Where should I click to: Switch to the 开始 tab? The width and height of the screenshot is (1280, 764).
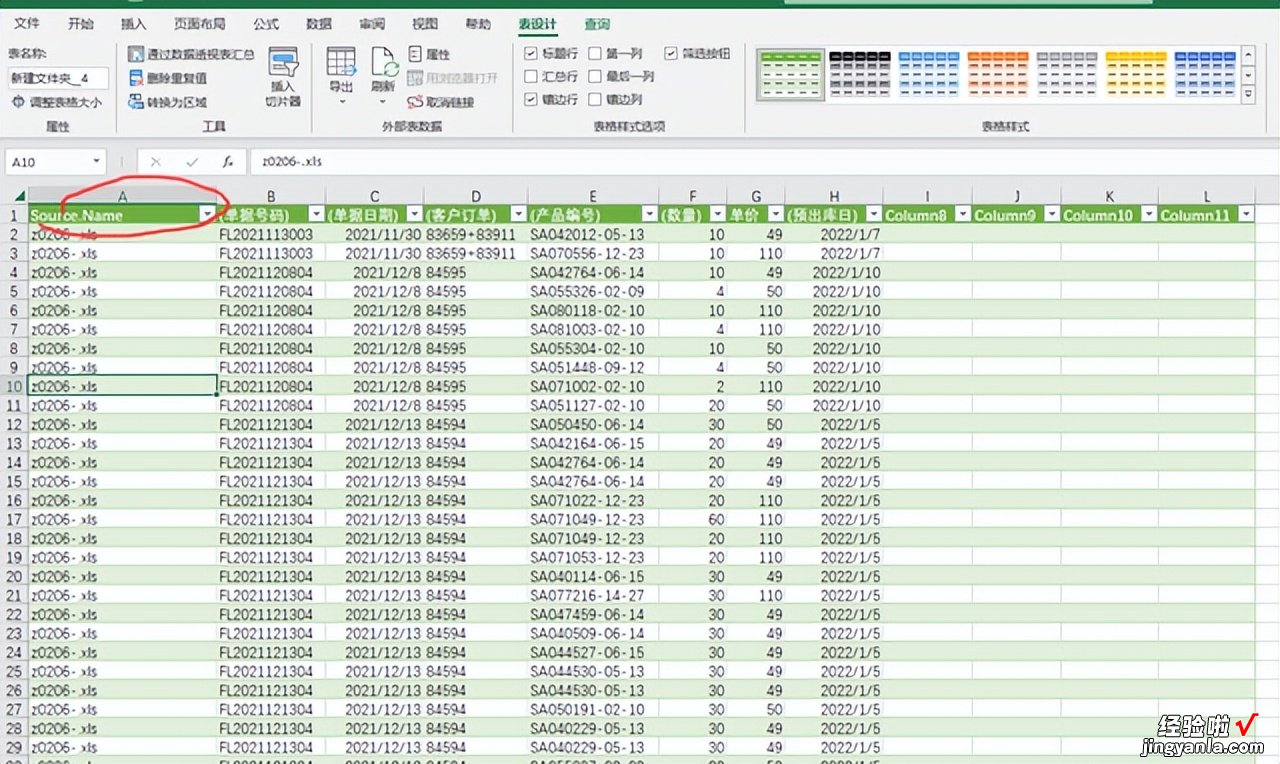click(x=81, y=24)
